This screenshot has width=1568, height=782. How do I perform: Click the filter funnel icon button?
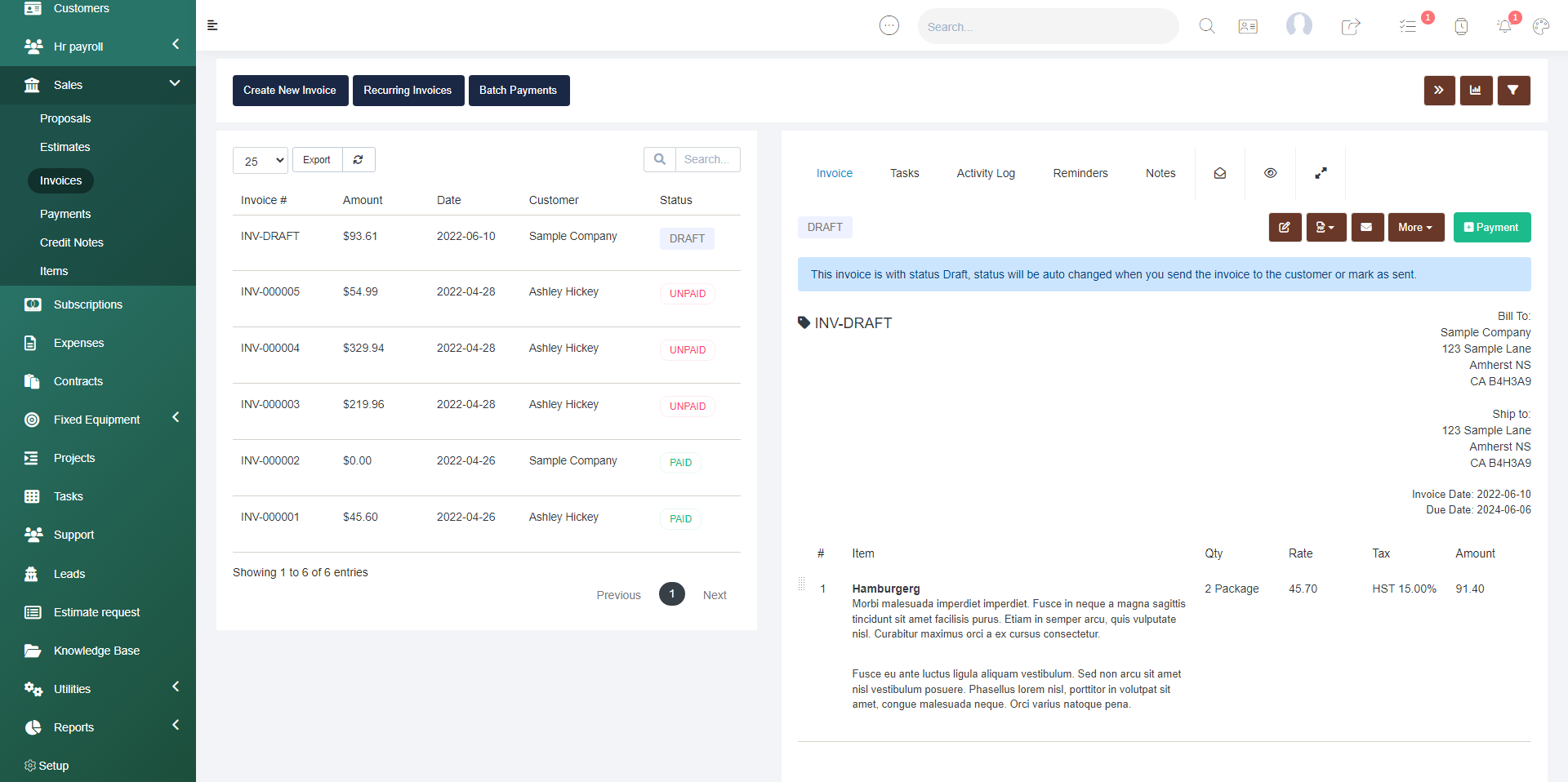coord(1513,91)
